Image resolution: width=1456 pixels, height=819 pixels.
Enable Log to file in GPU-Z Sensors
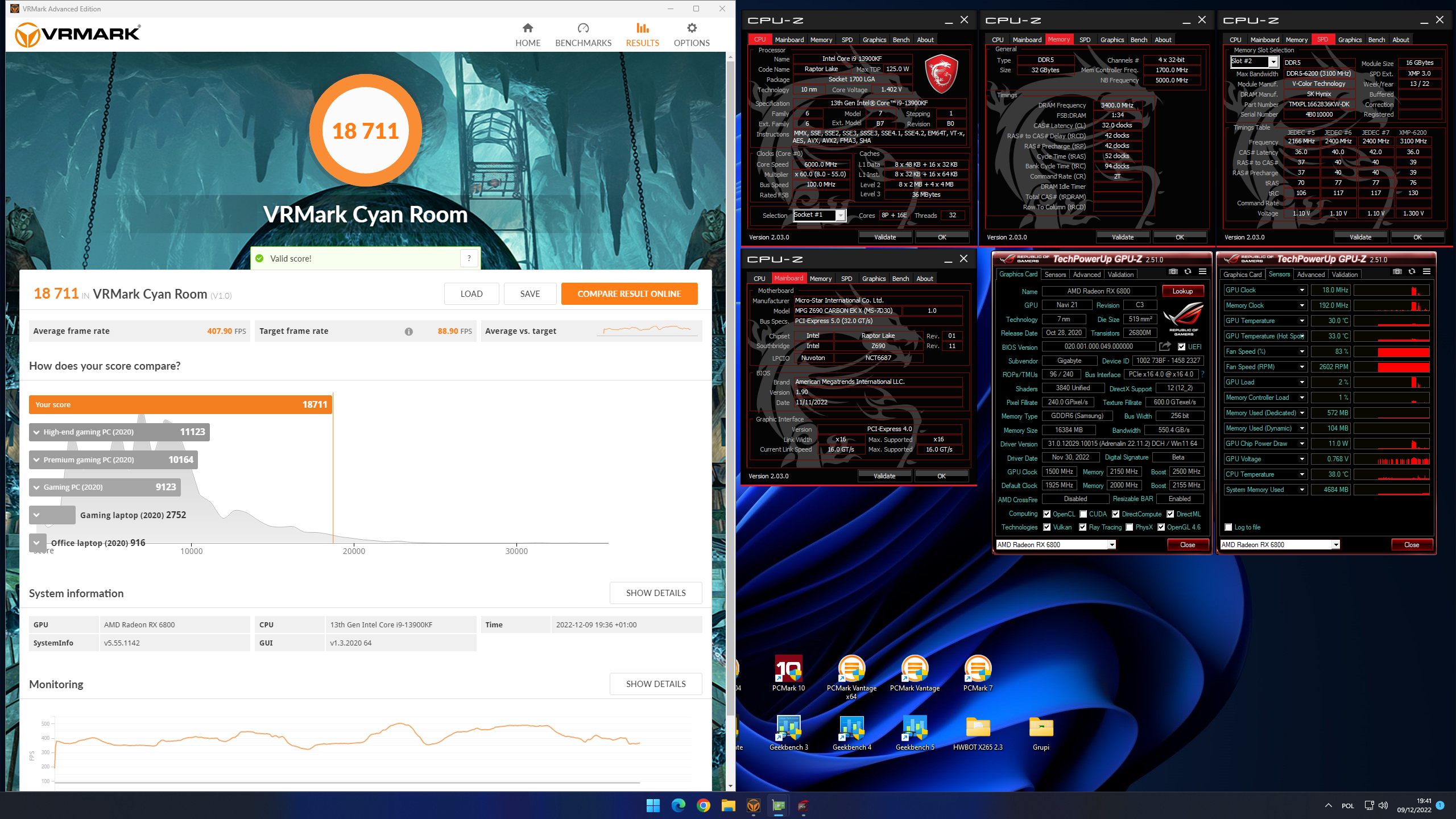click(x=1228, y=527)
